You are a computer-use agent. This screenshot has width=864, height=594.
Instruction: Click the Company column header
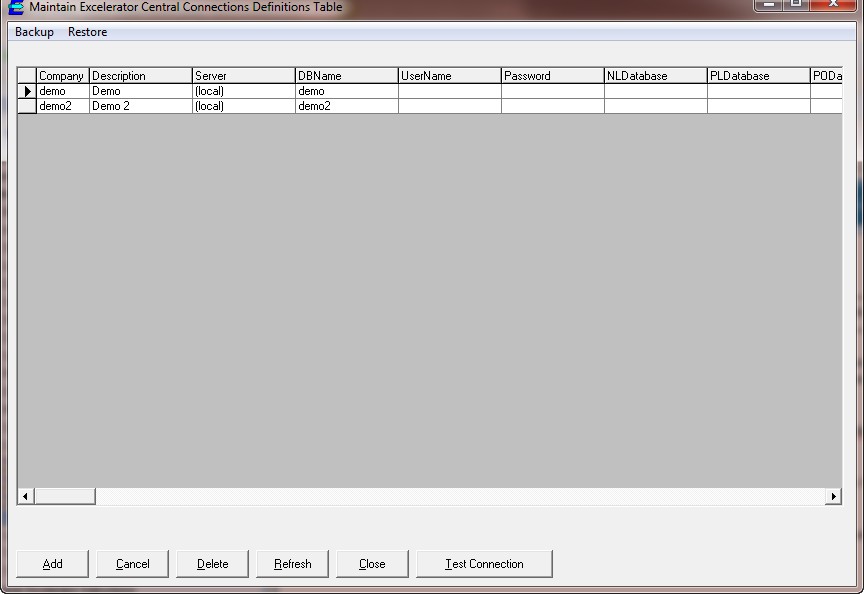coord(63,76)
